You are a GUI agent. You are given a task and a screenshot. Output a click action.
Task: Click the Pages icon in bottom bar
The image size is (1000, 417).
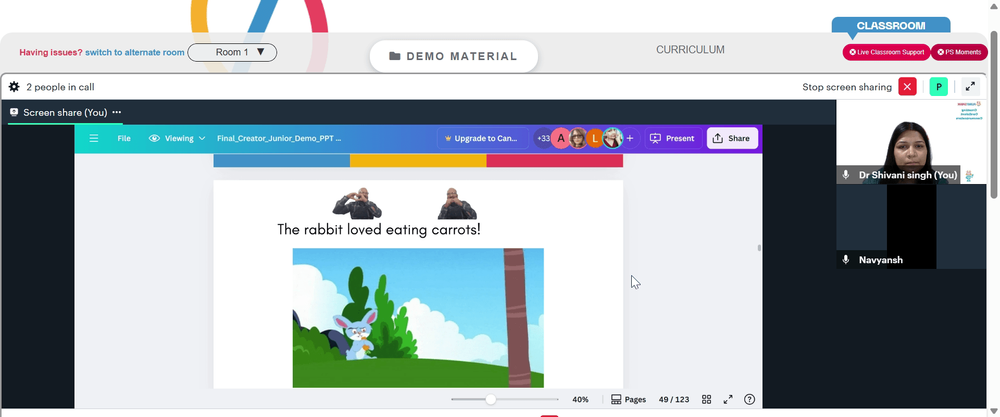(616, 400)
